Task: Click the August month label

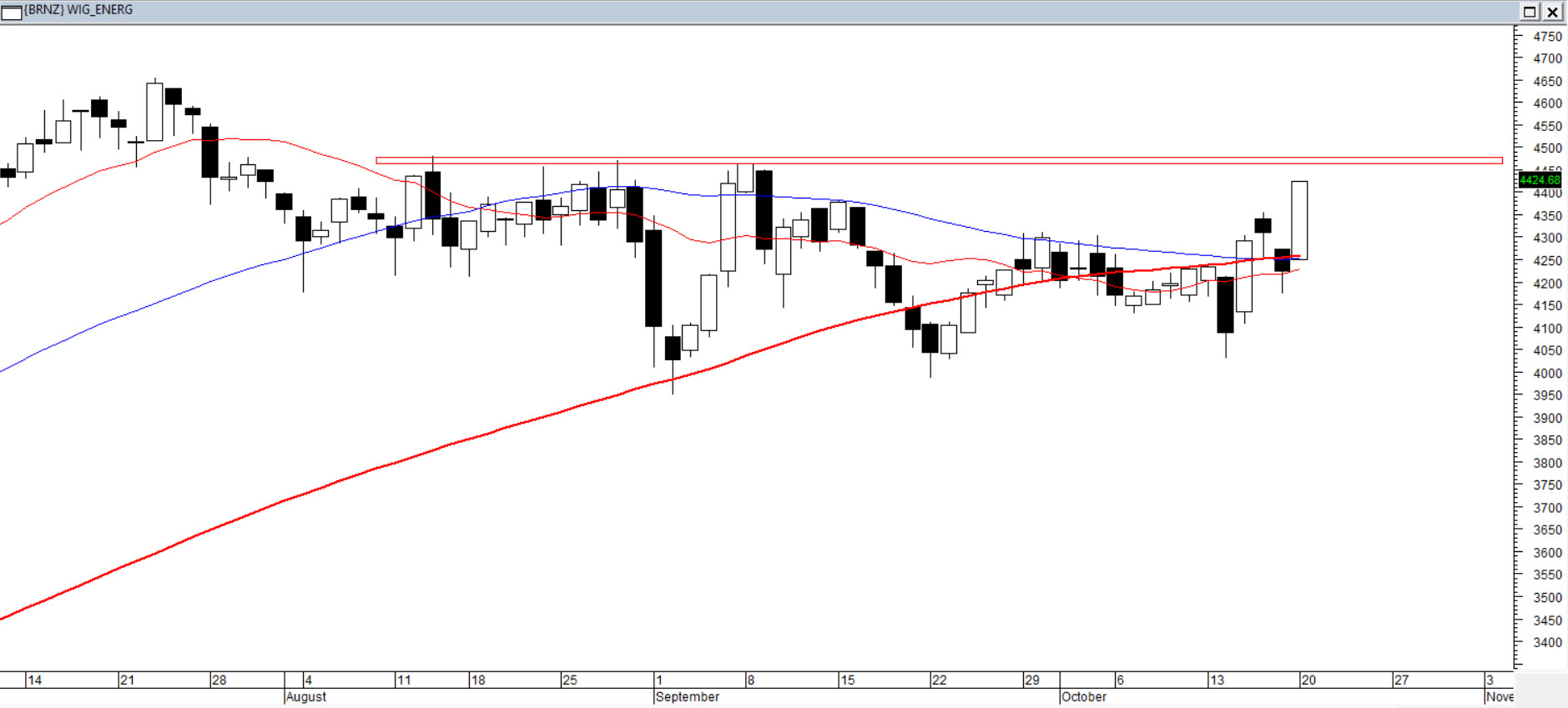Action: 306,697
